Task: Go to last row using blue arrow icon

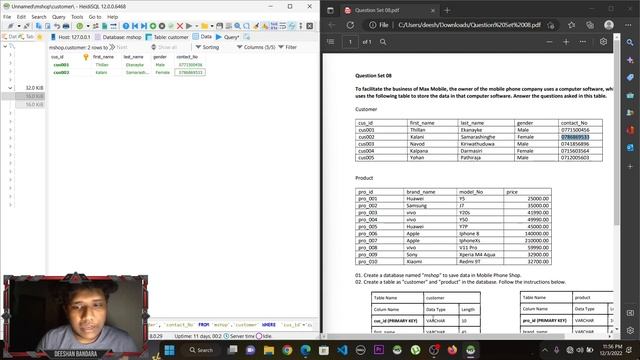Action: (144, 26)
